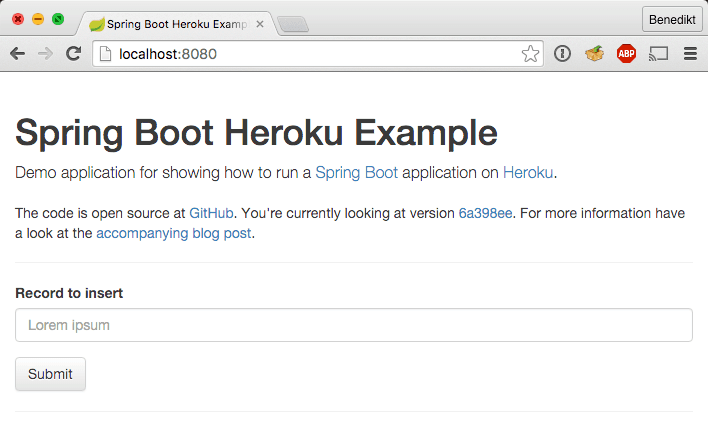708x421 pixels.
Task: Click the Benedikt profile button
Action: 672,19
